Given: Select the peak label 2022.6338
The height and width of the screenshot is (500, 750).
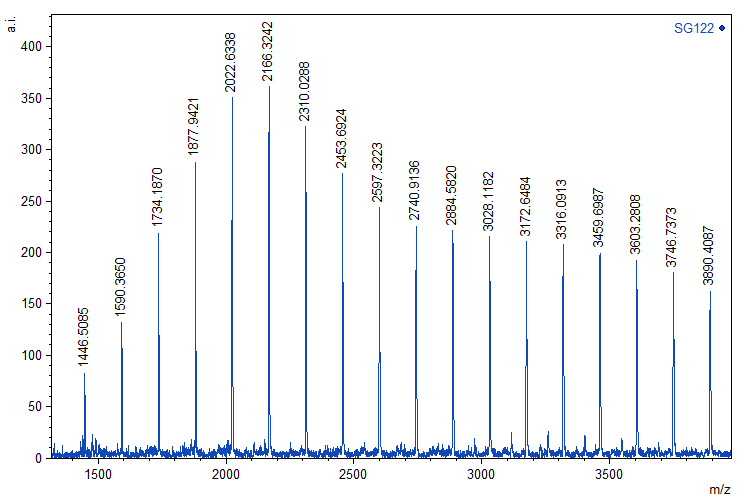Looking at the screenshot, I should click(231, 61).
